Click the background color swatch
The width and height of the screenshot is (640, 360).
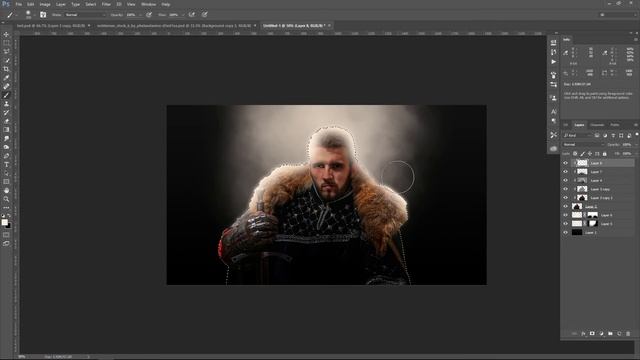[x=9, y=226]
